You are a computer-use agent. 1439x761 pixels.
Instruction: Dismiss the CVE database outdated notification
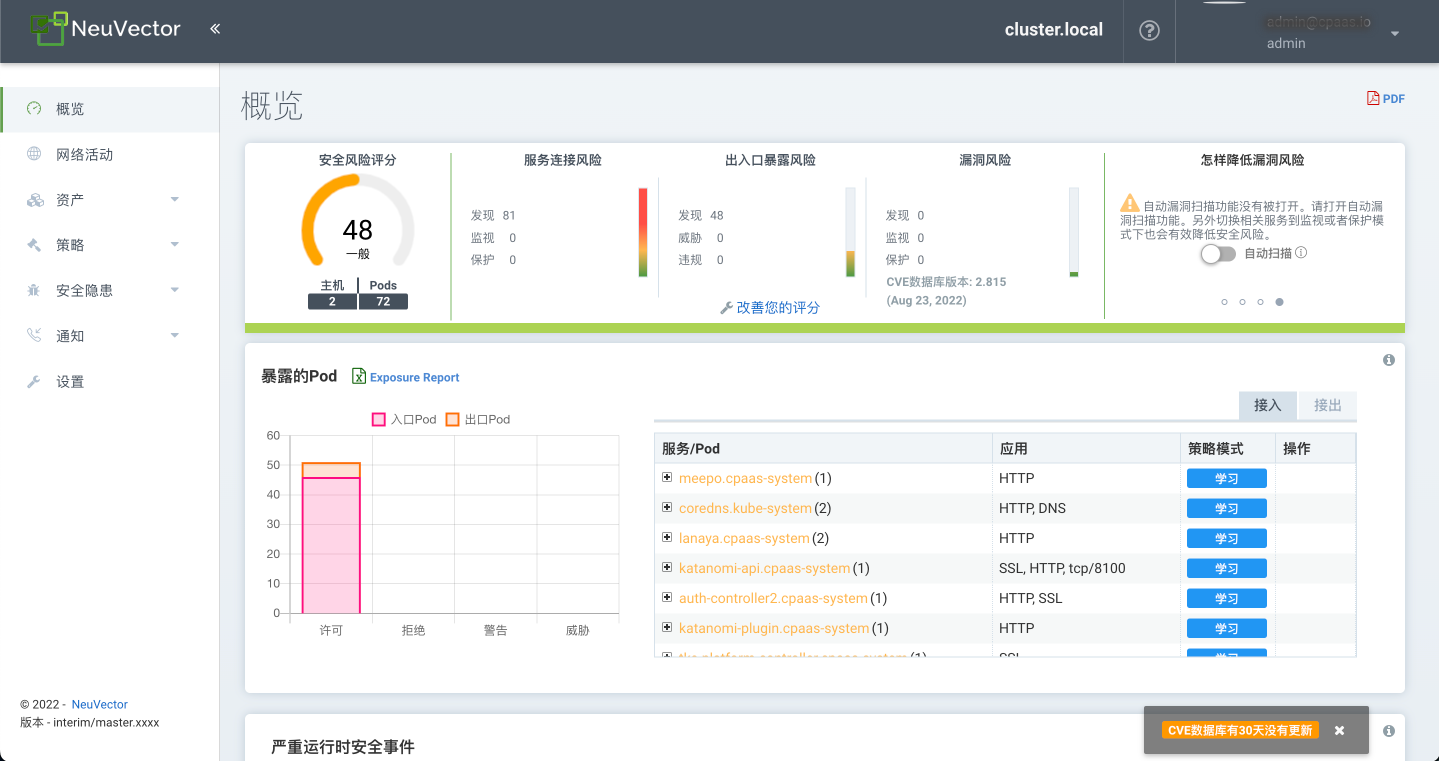(x=1339, y=730)
